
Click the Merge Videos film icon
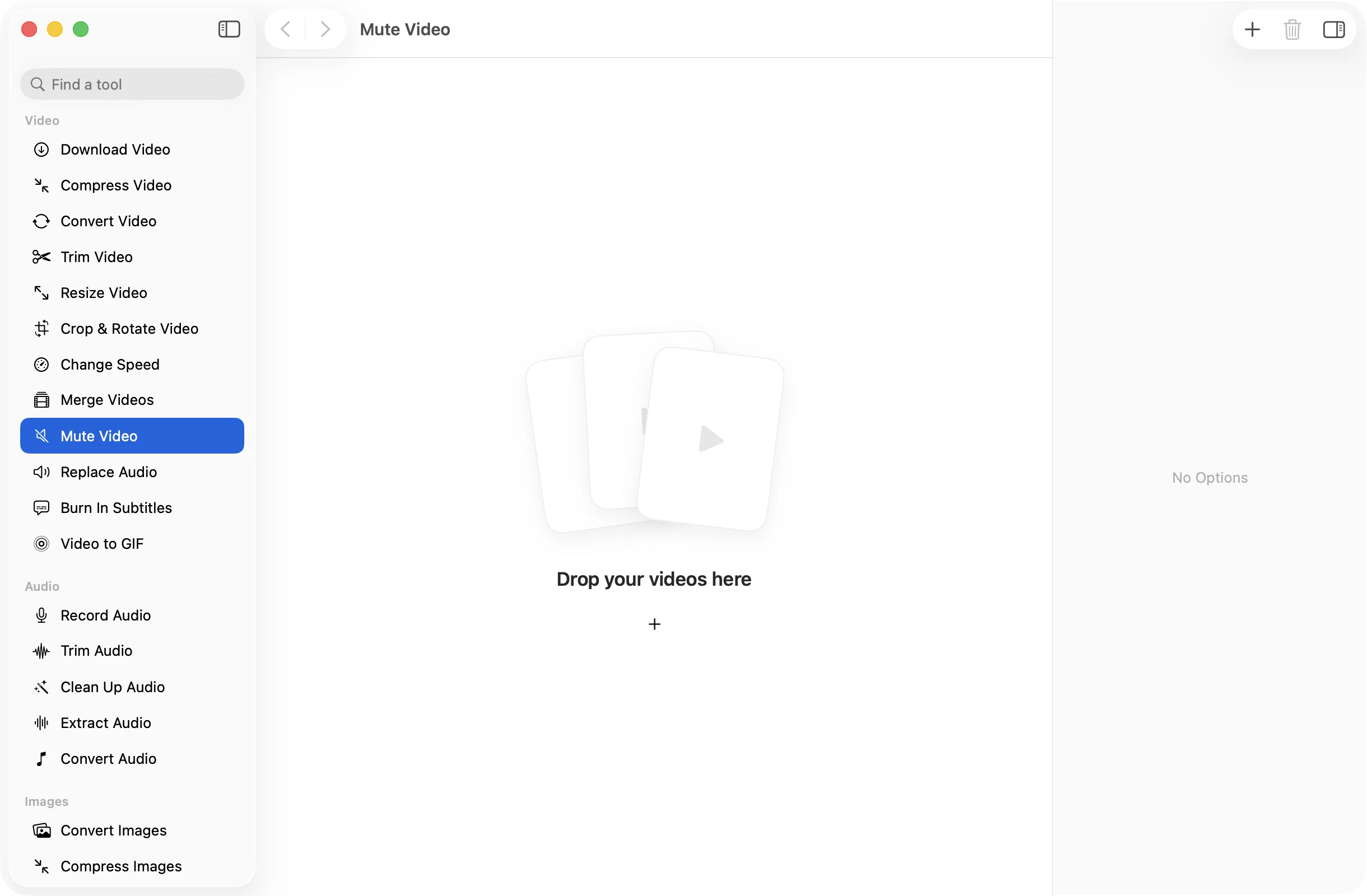point(41,399)
